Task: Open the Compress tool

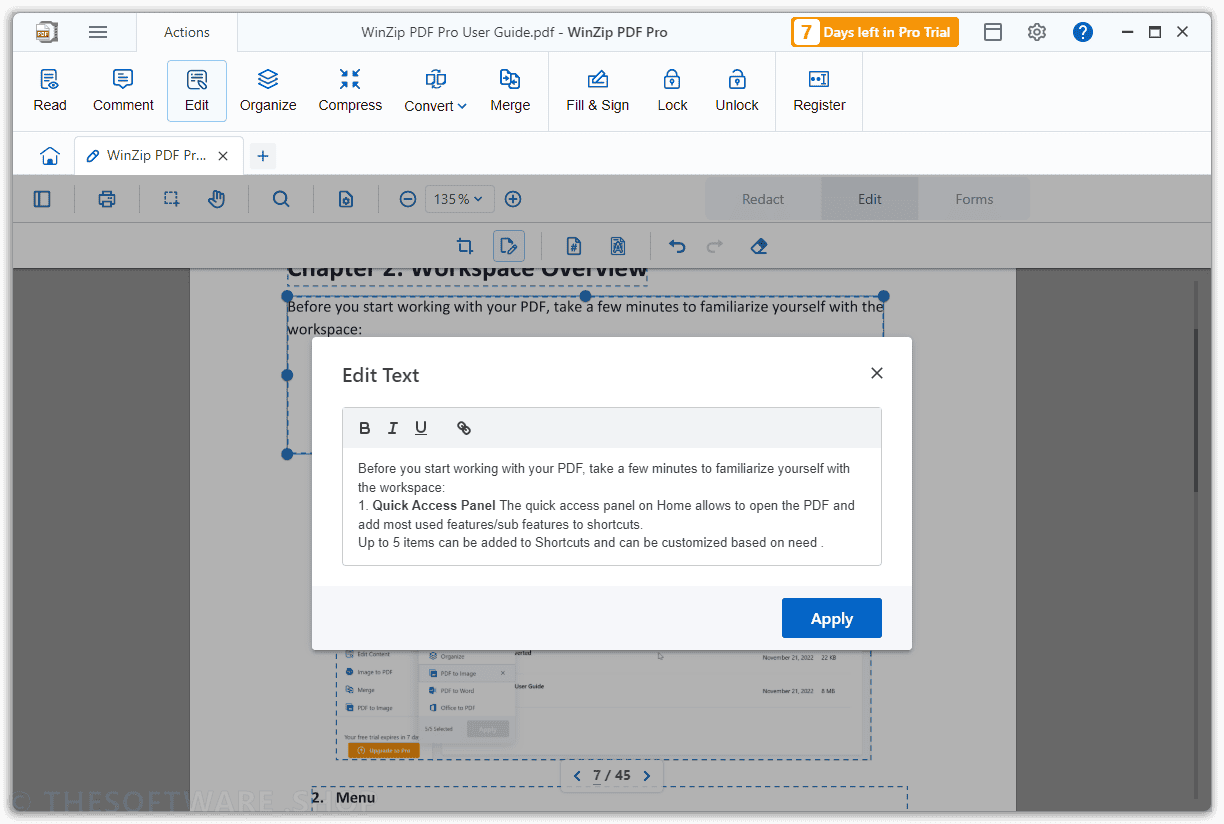Action: point(350,91)
